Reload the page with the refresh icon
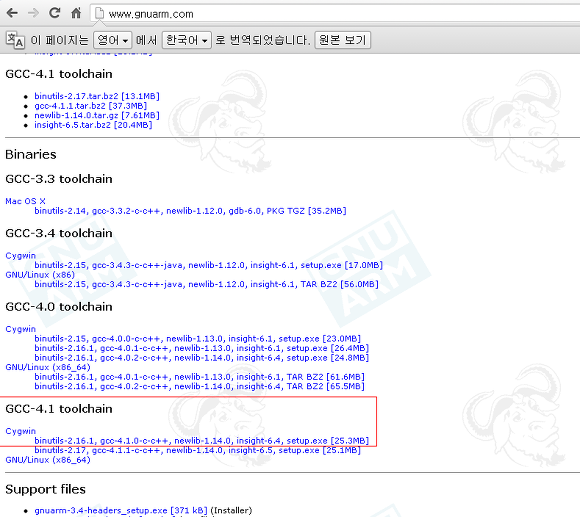580x517 pixels. coord(55,13)
